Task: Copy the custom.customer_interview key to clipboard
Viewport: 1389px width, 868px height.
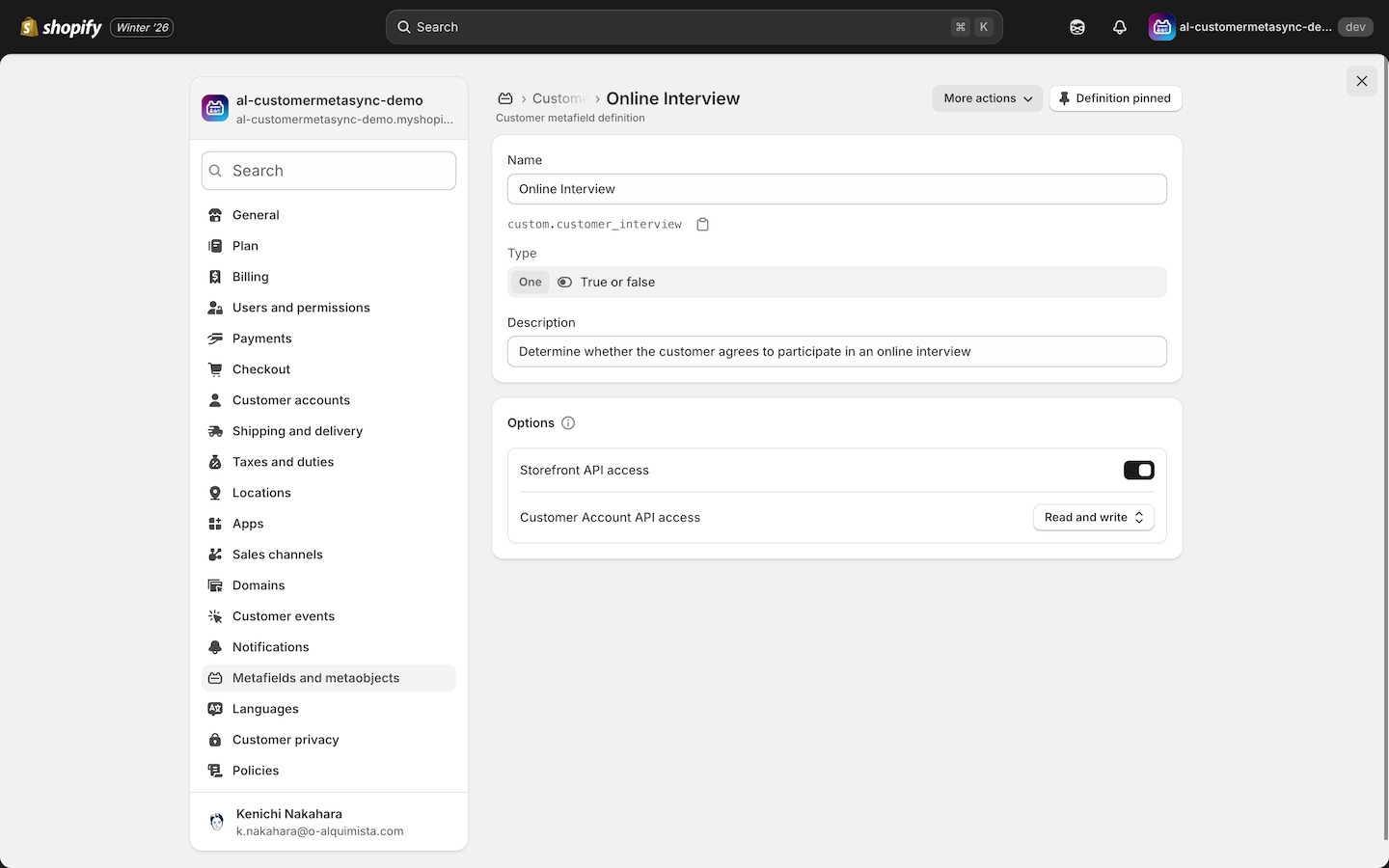Action: pos(702,225)
